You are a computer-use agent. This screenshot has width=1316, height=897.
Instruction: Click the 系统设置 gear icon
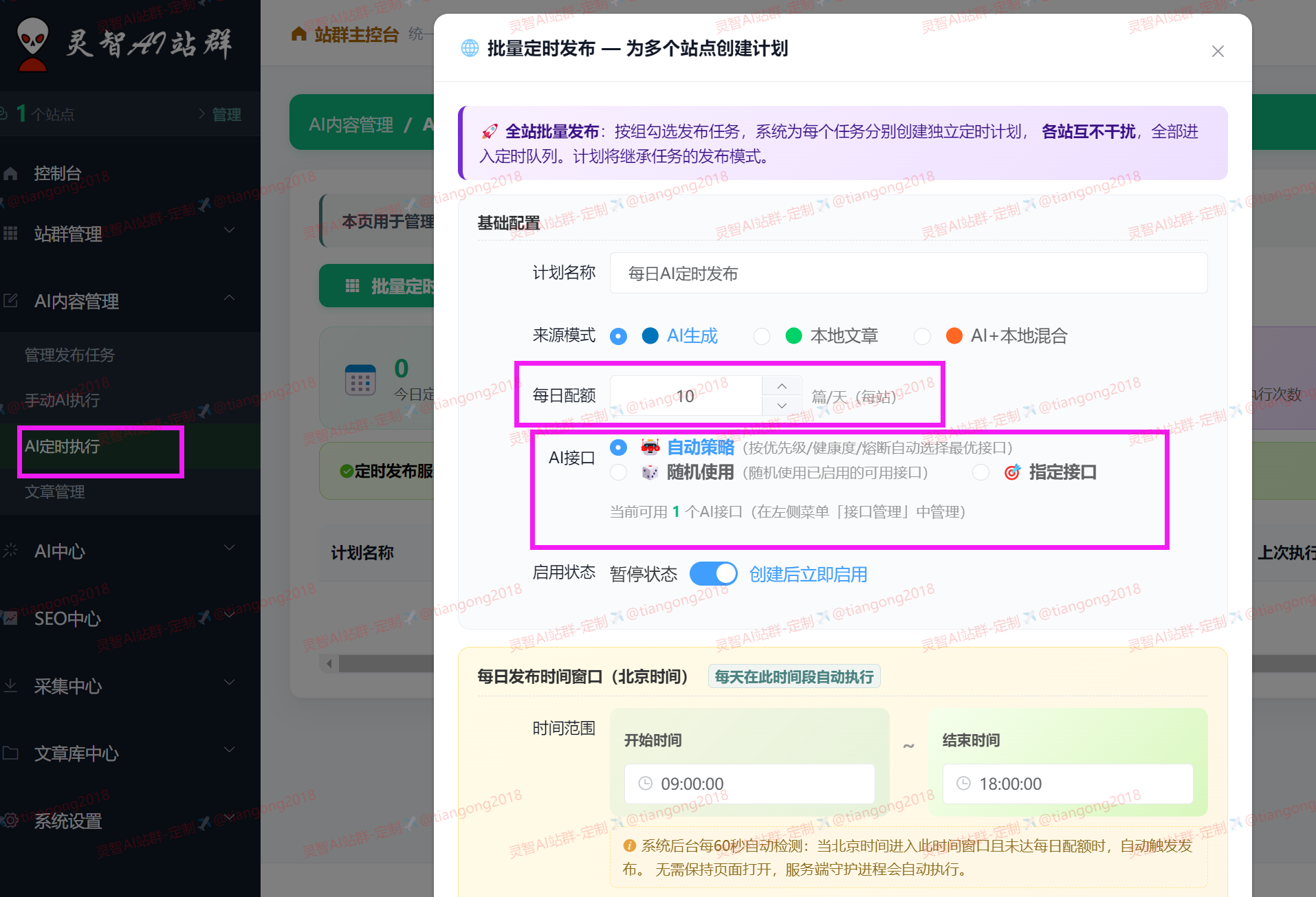coord(11,821)
